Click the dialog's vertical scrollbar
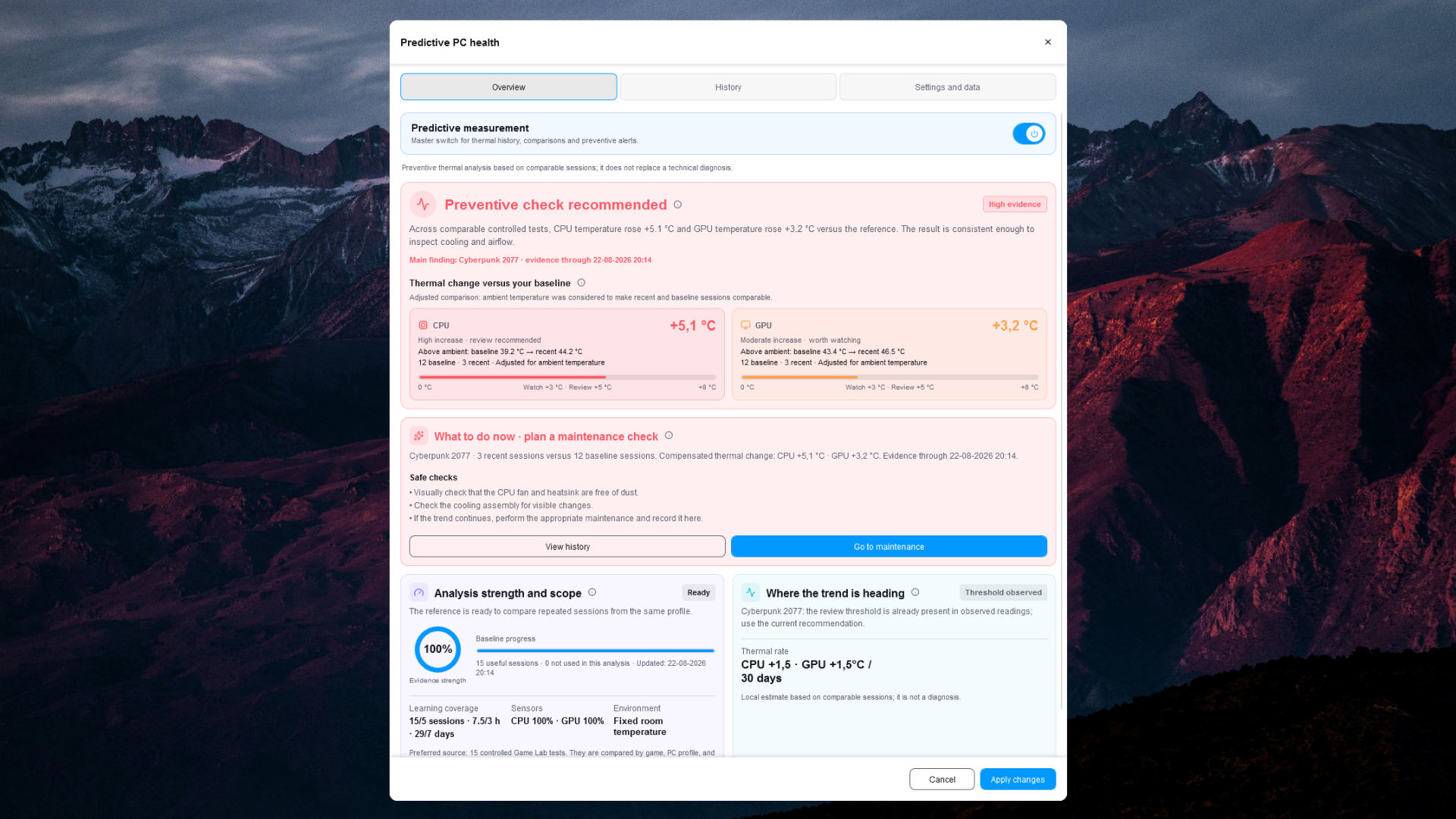The height and width of the screenshot is (819, 1456). 1062,409
